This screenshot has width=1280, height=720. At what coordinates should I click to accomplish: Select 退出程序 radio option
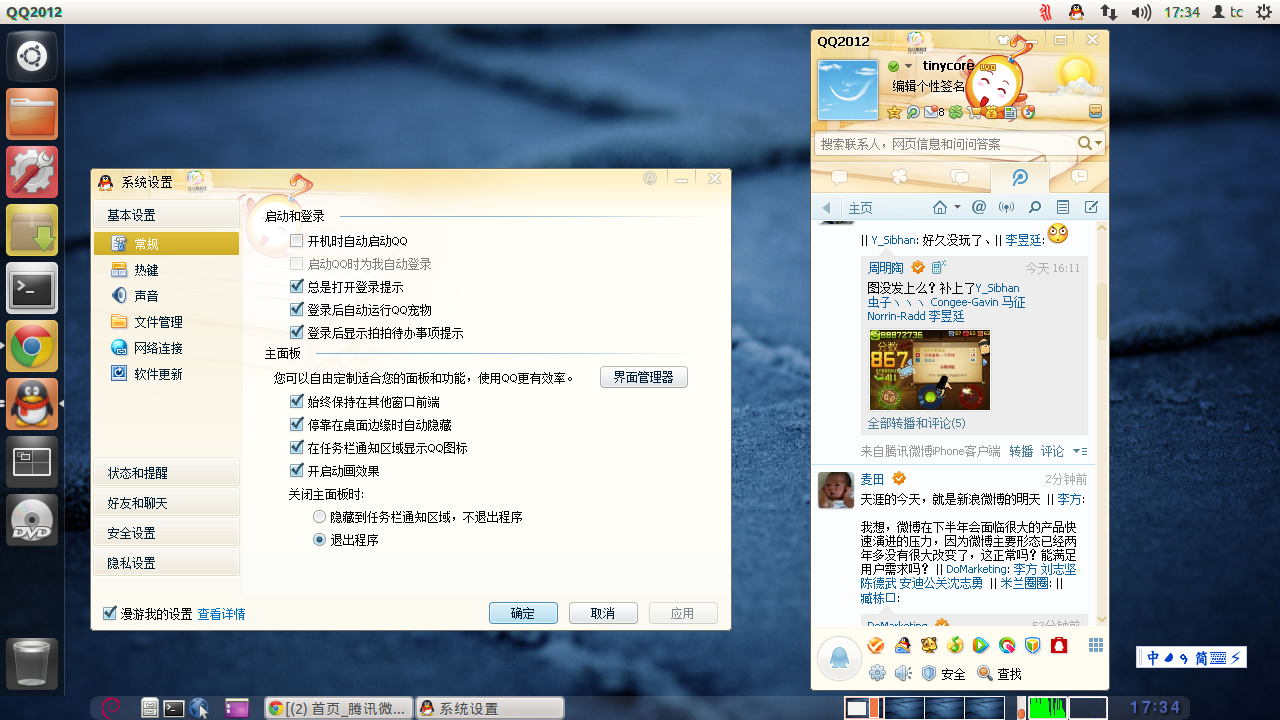[320, 540]
